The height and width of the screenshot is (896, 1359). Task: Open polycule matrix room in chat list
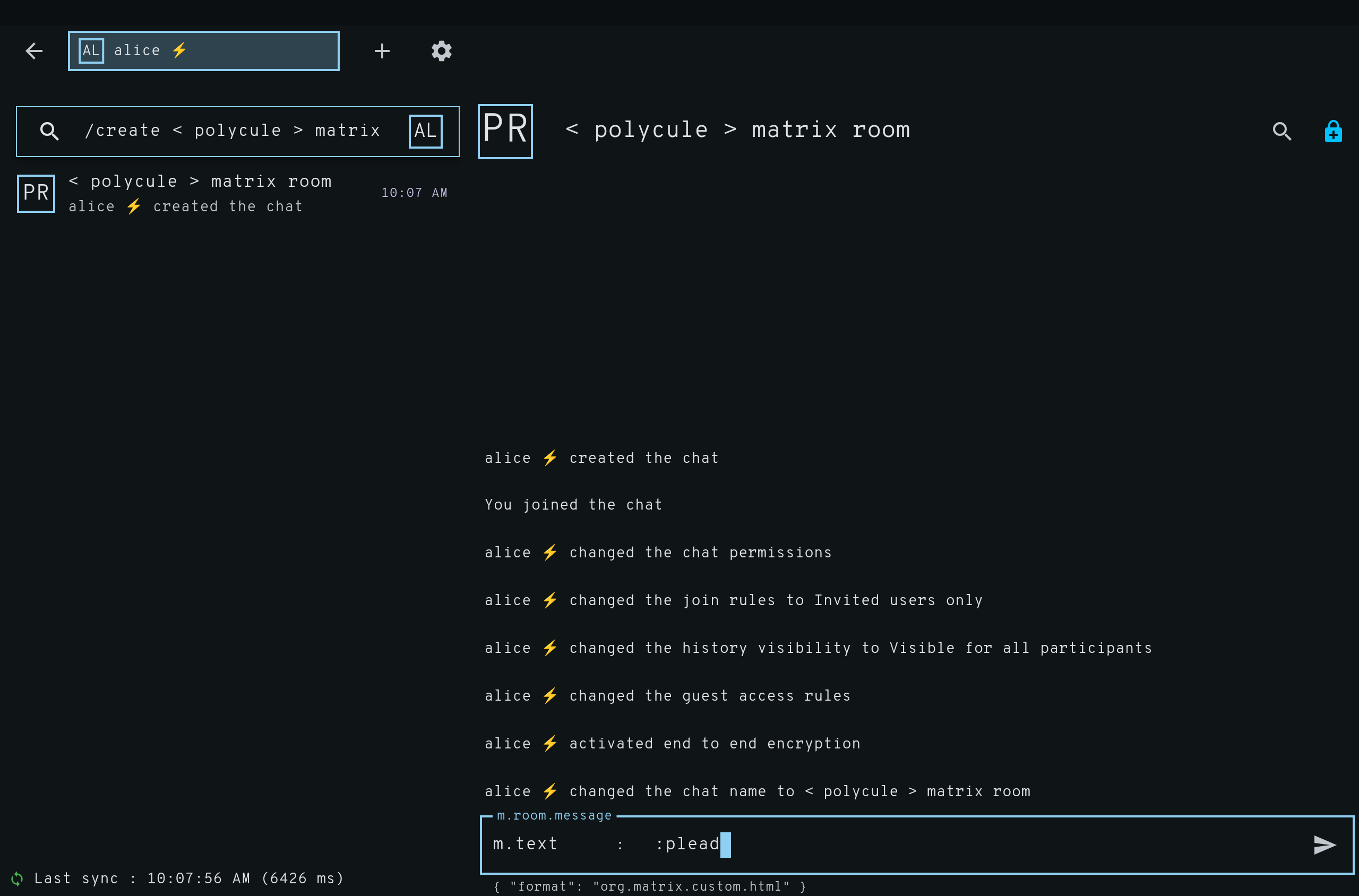tap(200, 193)
